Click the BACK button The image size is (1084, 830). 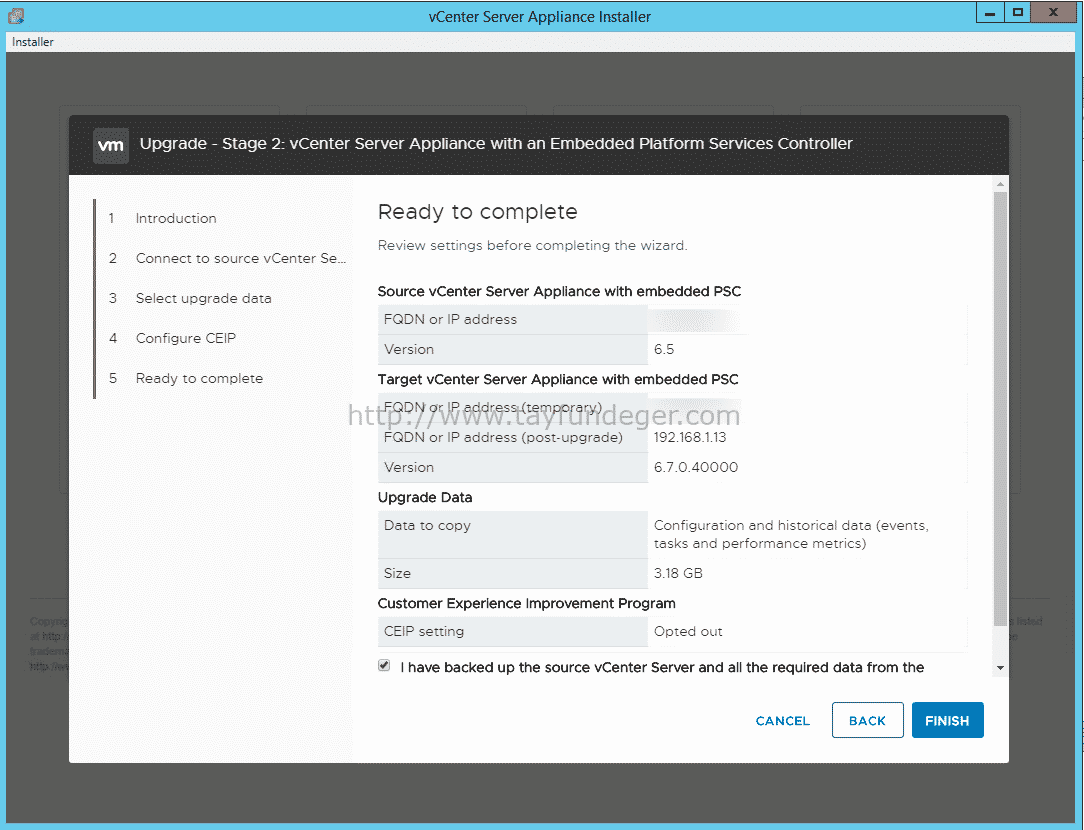pyautogui.click(x=867, y=720)
